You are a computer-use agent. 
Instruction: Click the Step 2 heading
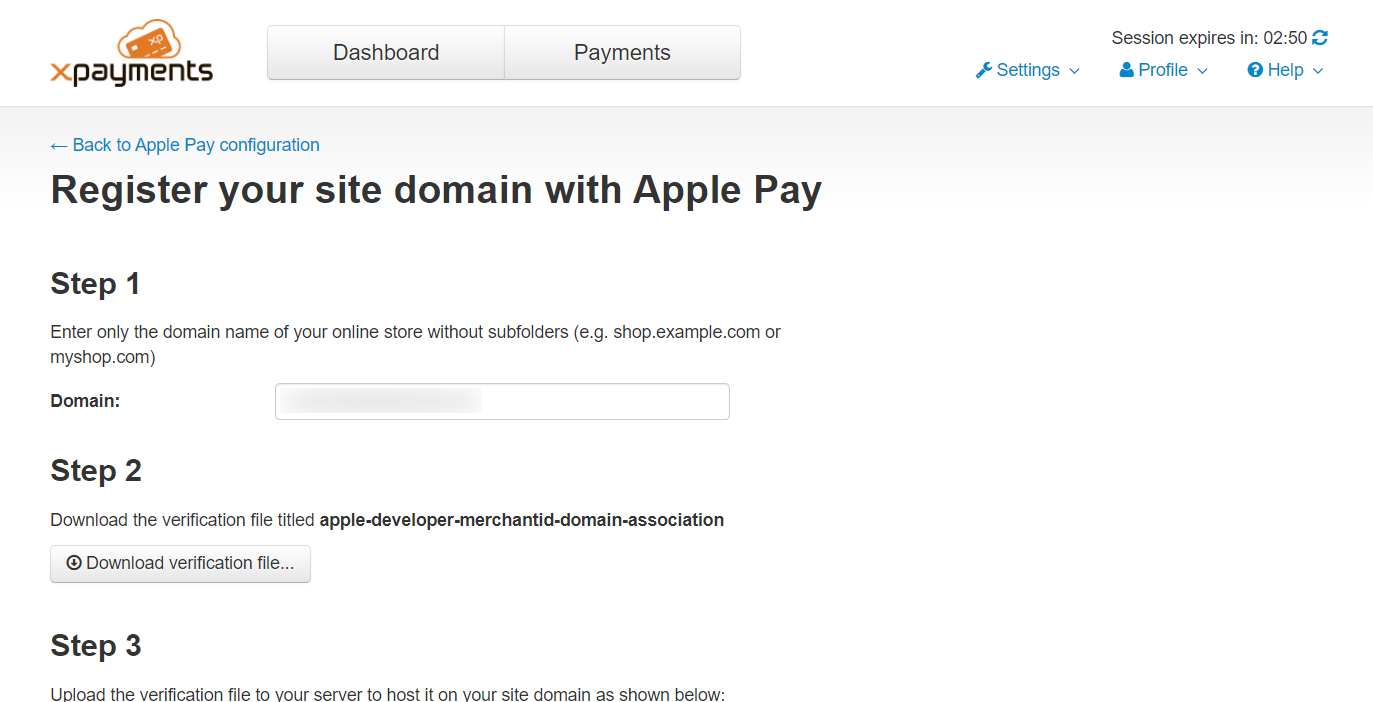[x=96, y=471]
